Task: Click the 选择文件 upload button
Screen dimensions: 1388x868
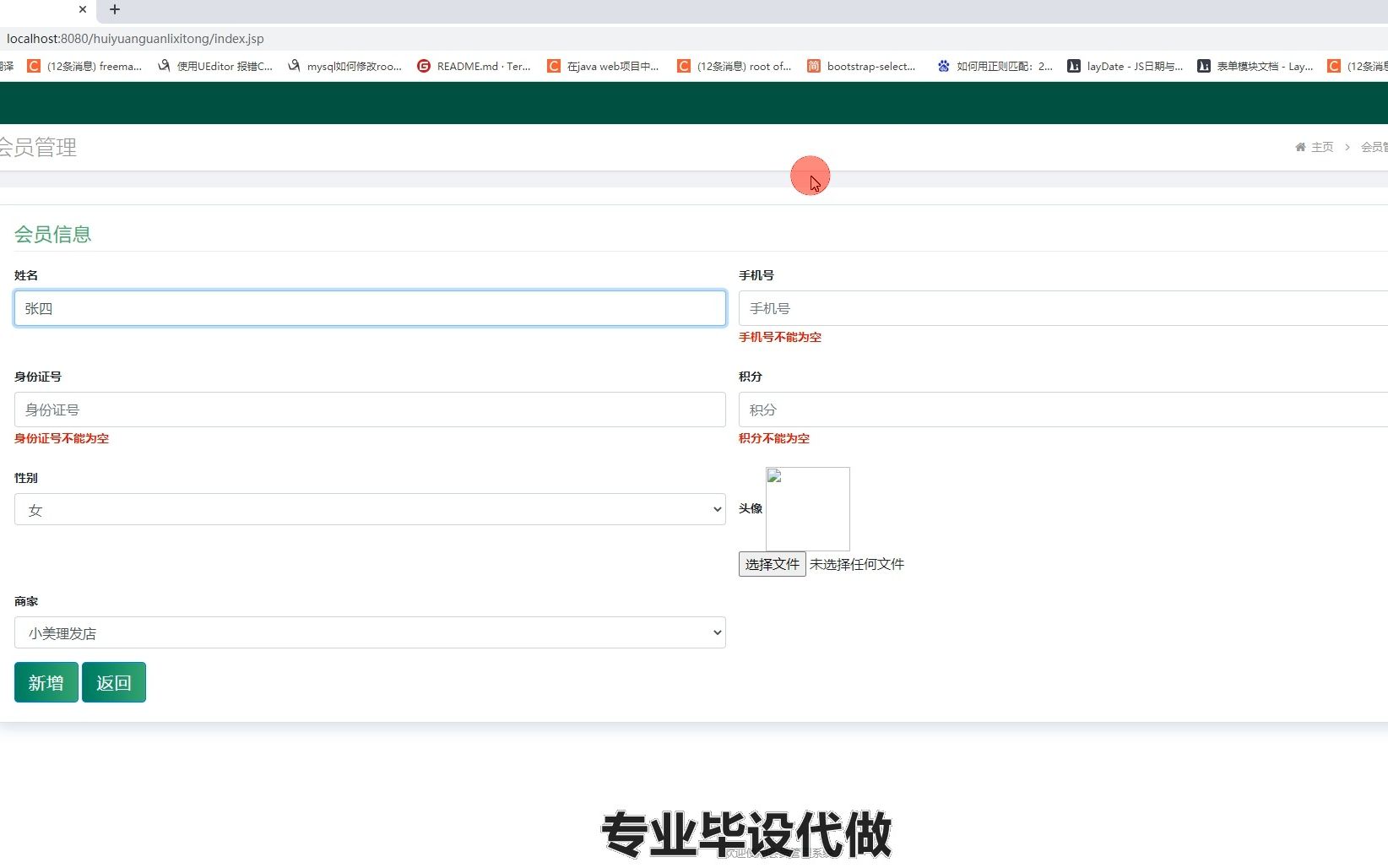Action: (x=773, y=564)
